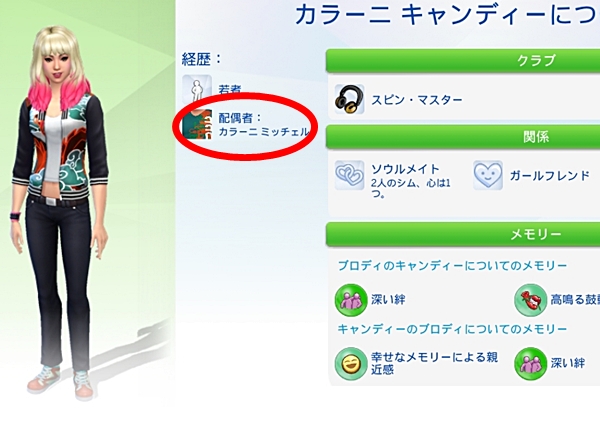Select the Soulmate interlocked hearts icon
Viewport: 600px width, 437px height.
349,175
